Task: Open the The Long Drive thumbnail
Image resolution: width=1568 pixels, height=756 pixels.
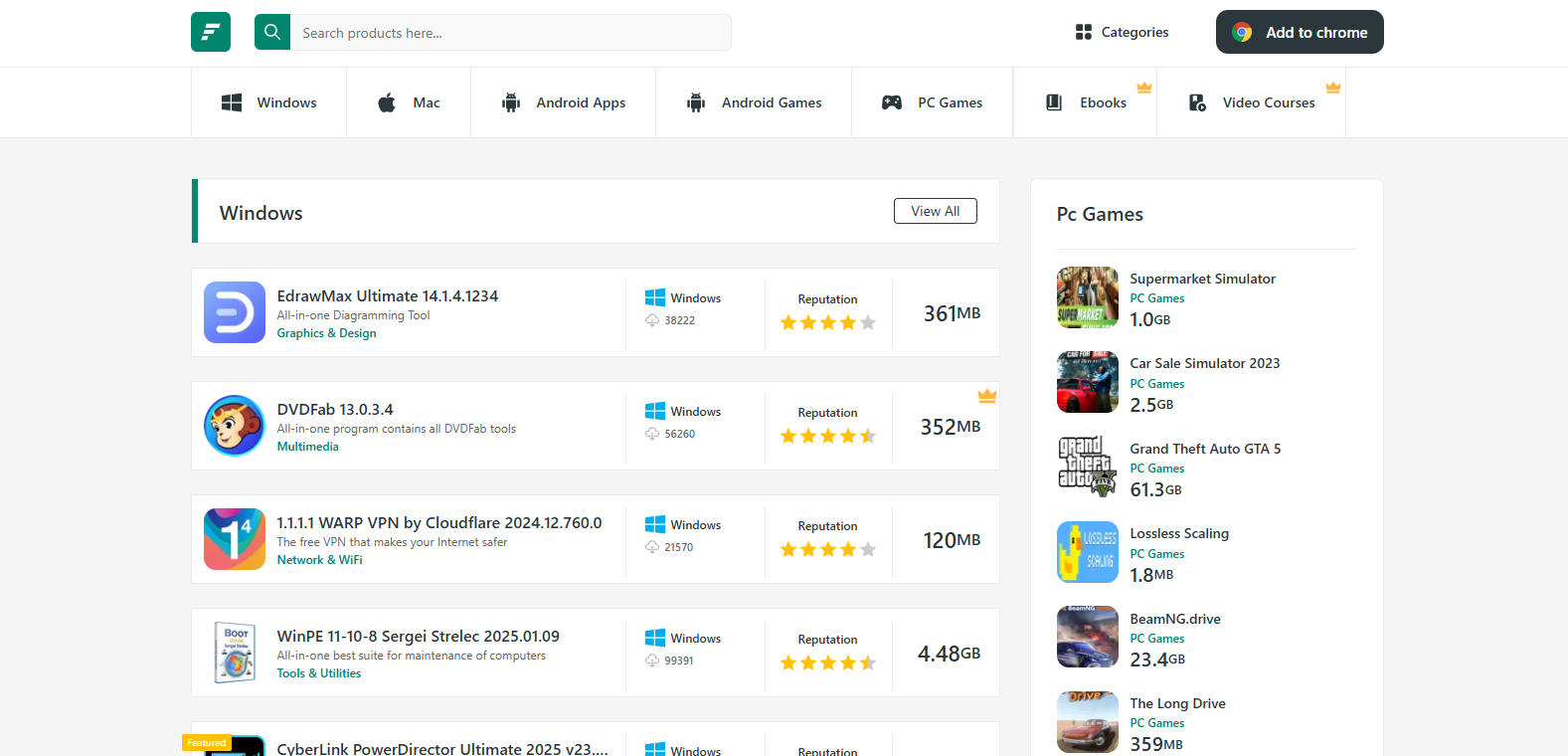Action: tap(1088, 722)
